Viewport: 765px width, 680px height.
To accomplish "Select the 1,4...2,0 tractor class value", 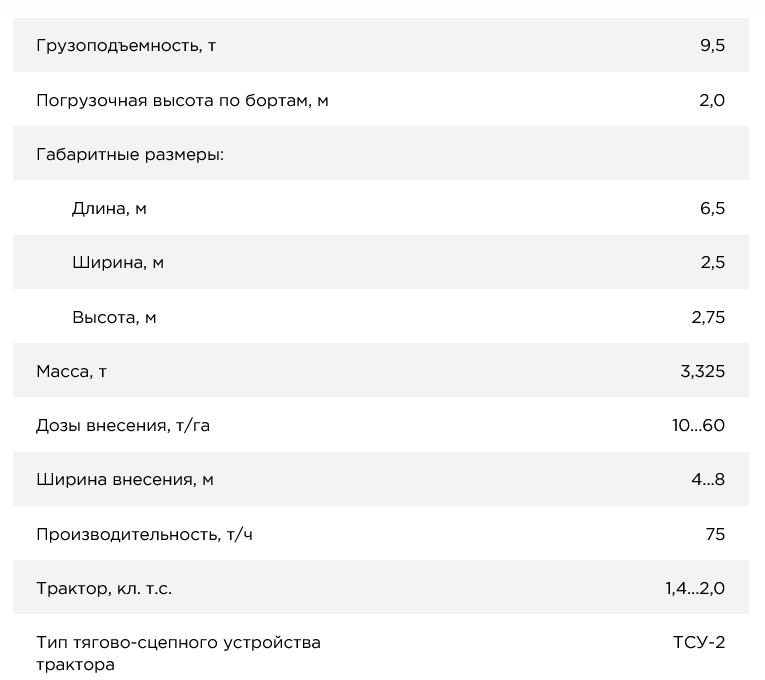I will click(695, 588).
